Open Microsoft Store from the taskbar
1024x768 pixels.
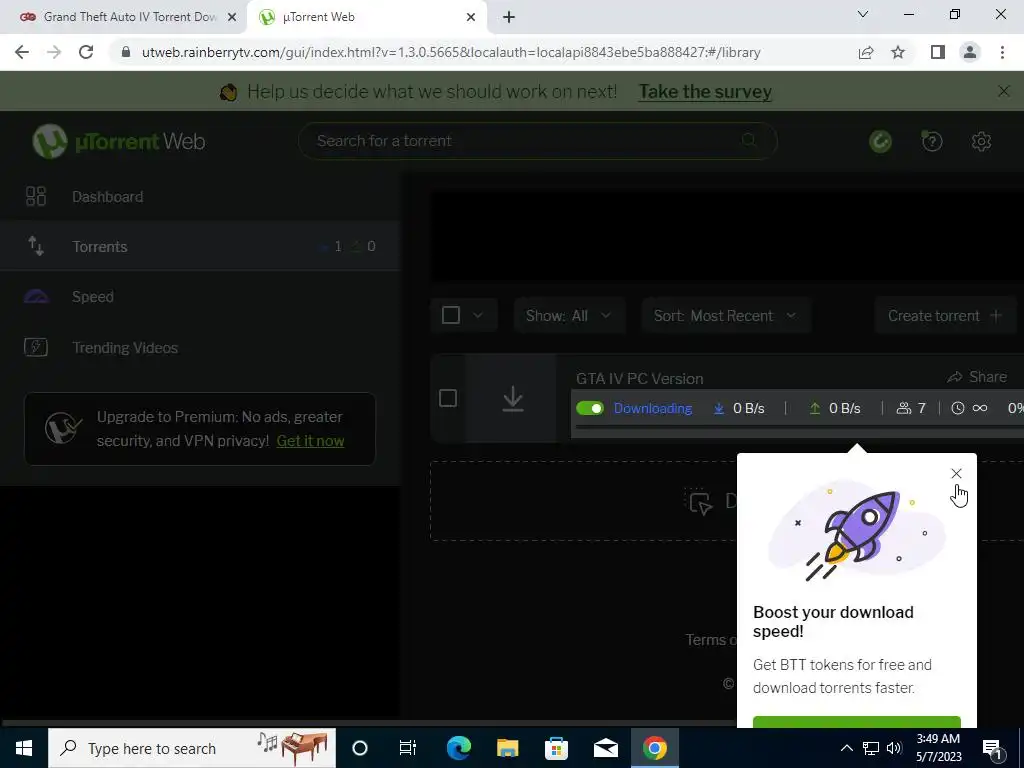556,748
